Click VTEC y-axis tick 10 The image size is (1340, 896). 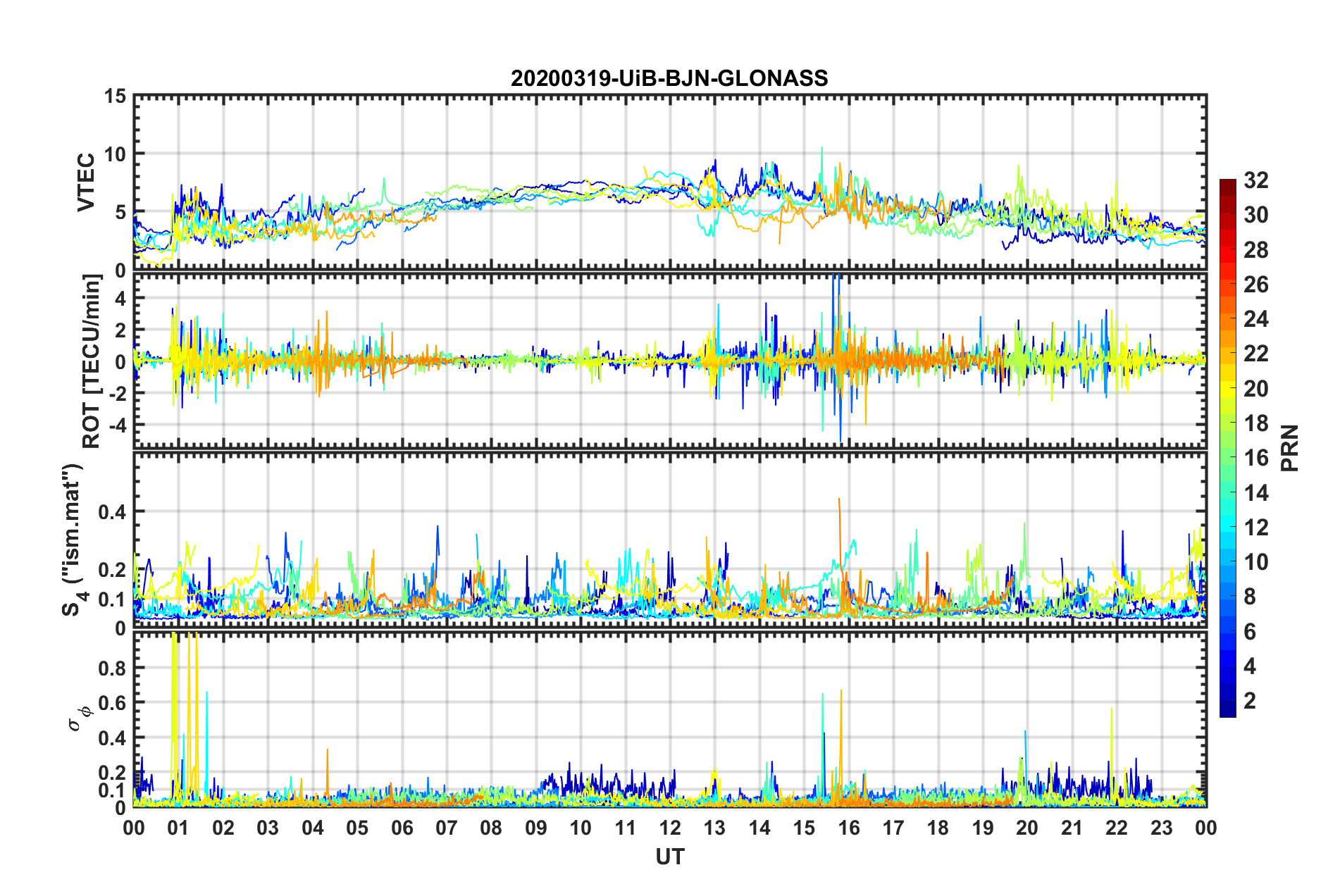[115, 154]
